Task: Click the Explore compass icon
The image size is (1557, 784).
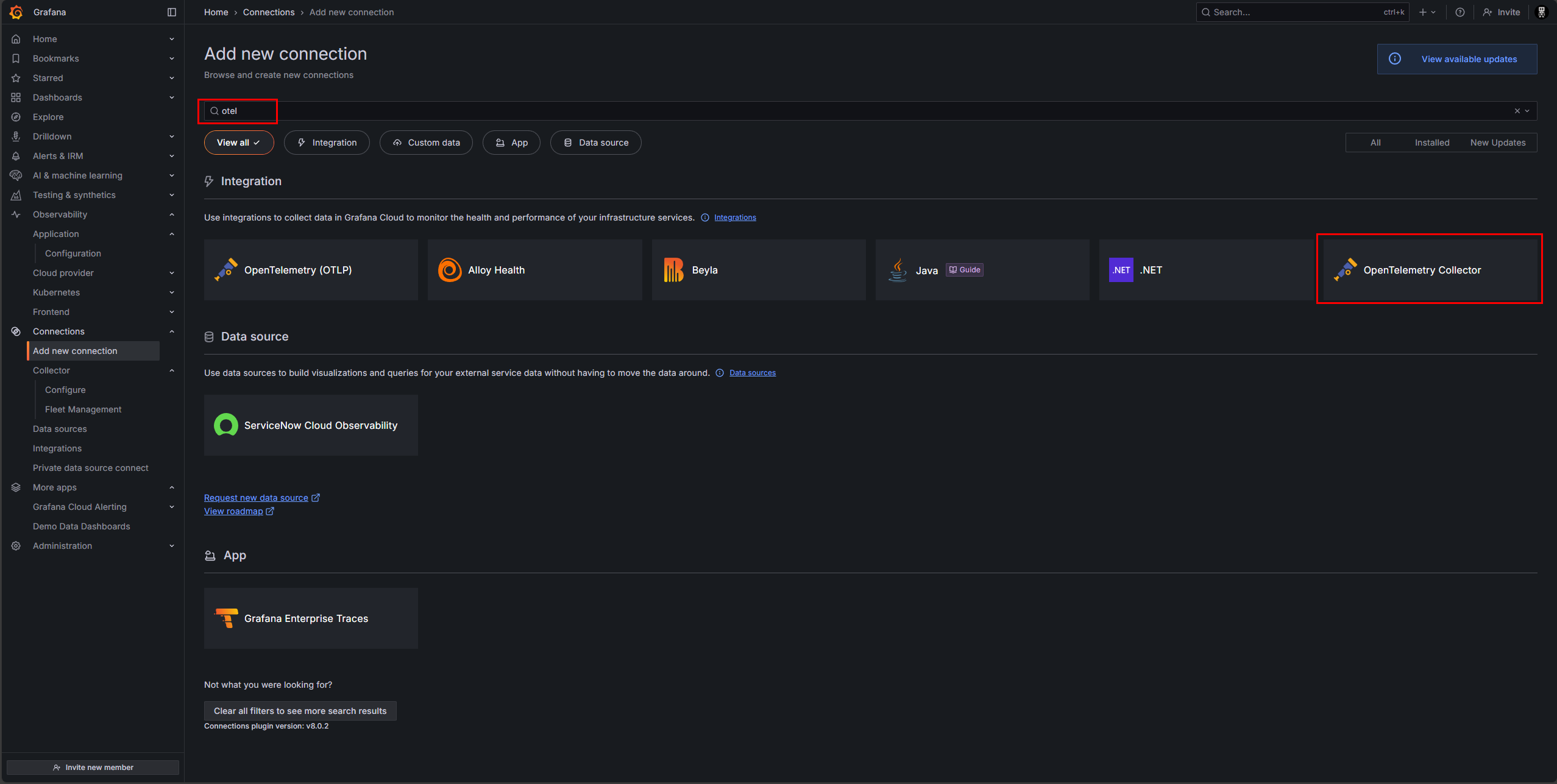Action: tap(16, 117)
